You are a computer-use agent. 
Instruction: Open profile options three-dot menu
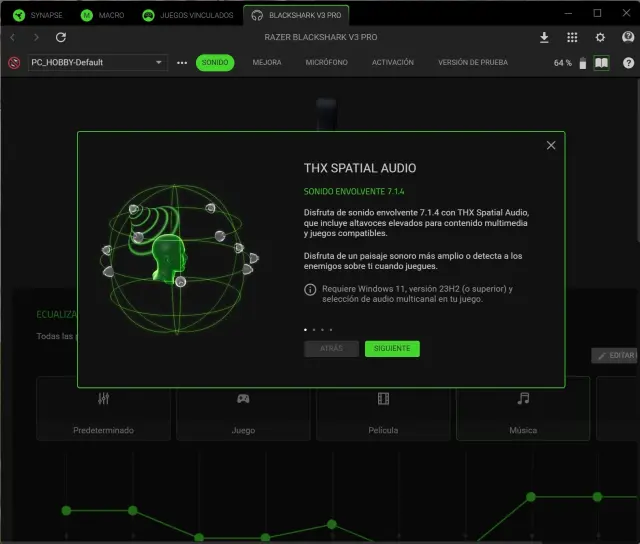[x=182, y=62]
